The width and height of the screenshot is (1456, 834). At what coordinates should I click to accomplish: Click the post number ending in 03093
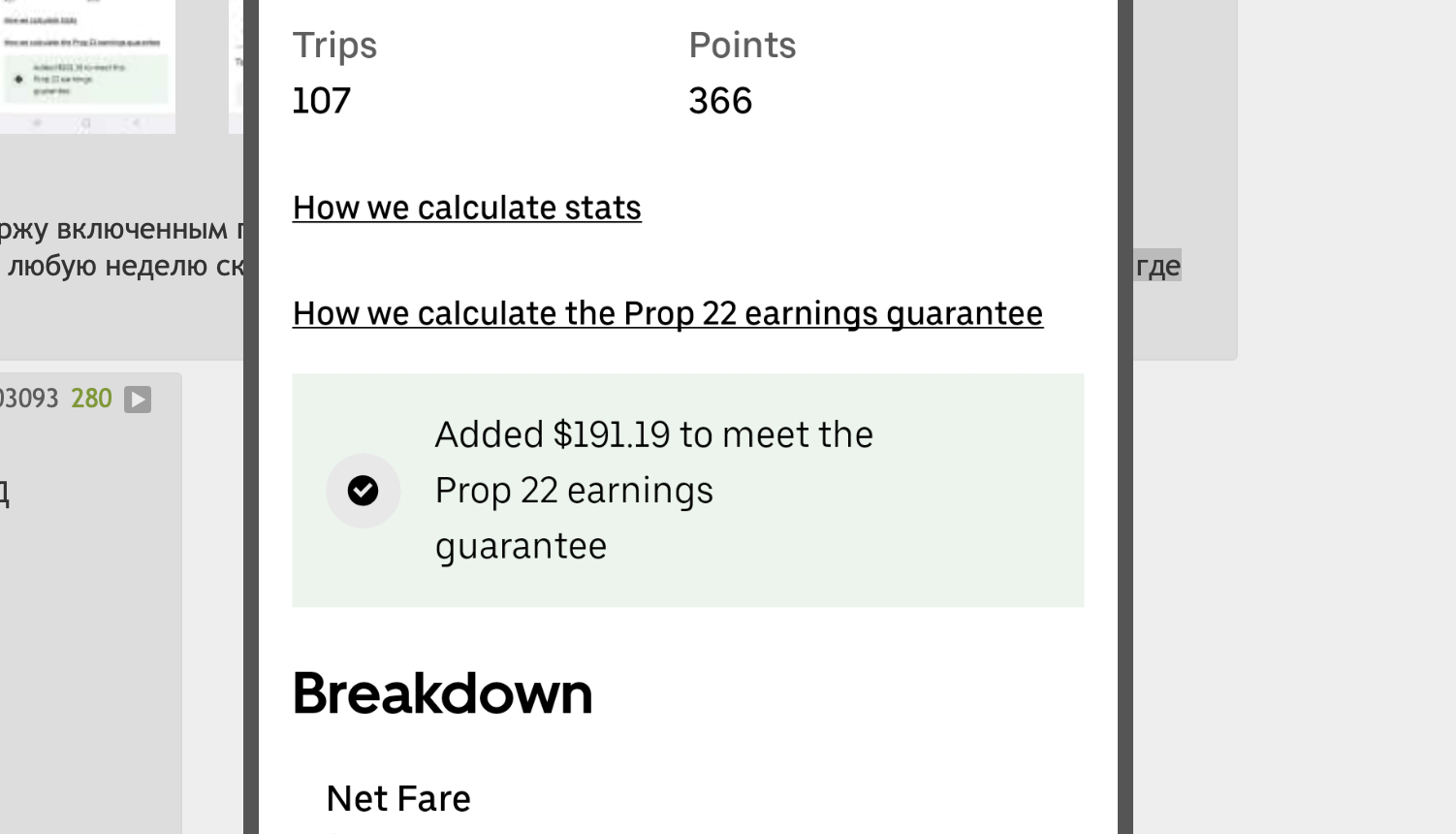point(29,399)
